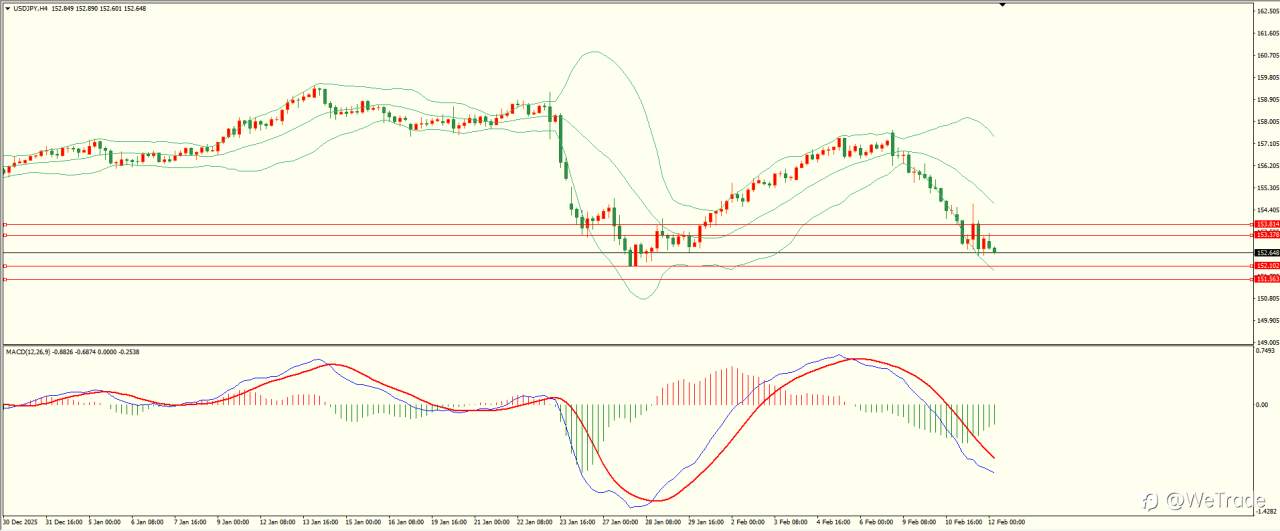Select the 153.814 red horizontal line label
1280x531 pixels.
[1267, 224]
